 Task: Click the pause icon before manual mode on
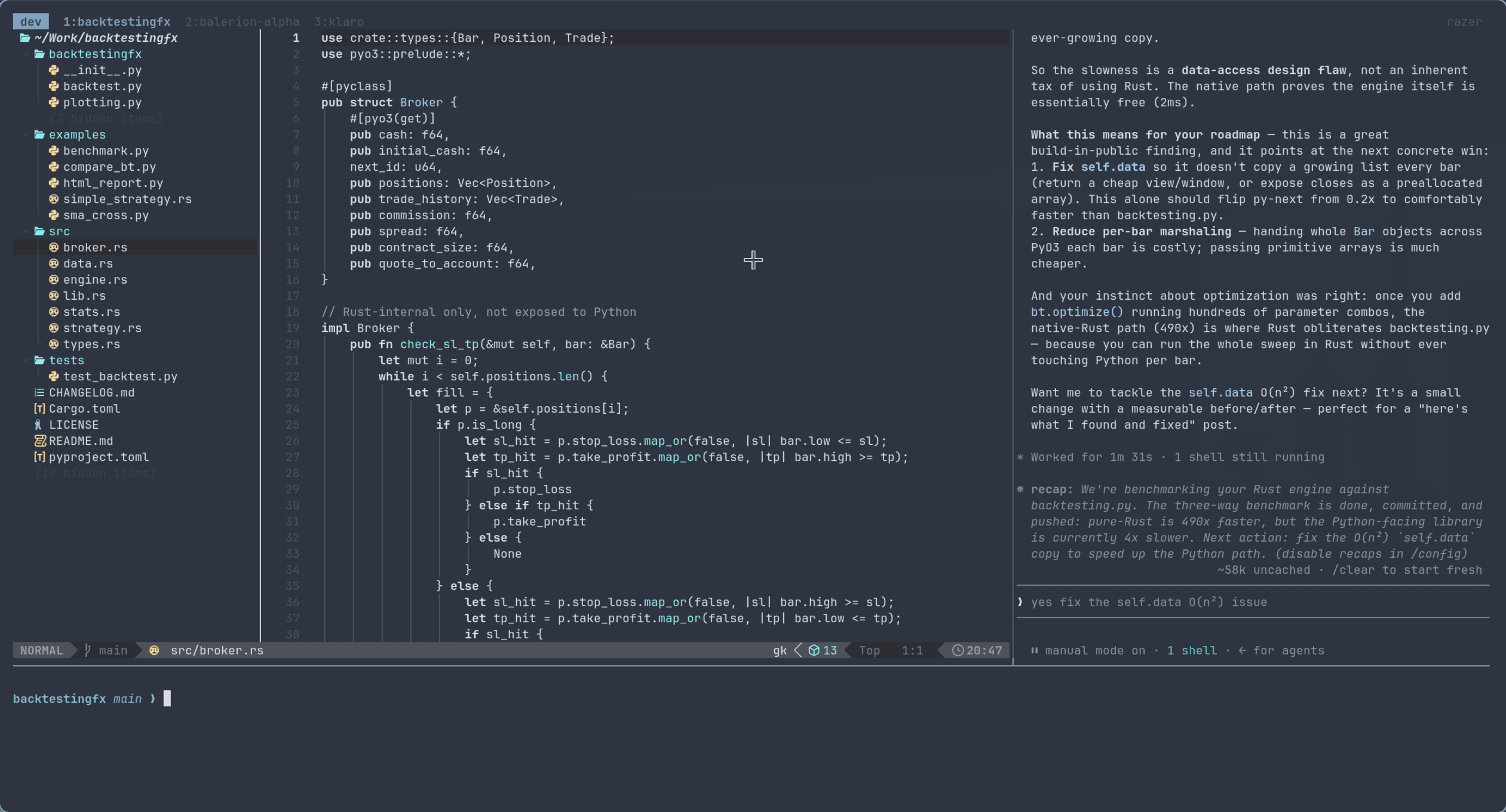1034,650
